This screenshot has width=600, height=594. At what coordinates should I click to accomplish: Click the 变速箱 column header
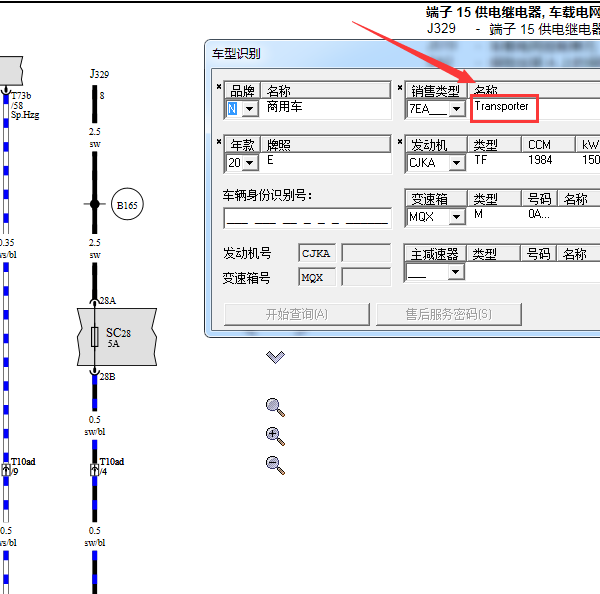pyautogui.click(x=436, y=199)
